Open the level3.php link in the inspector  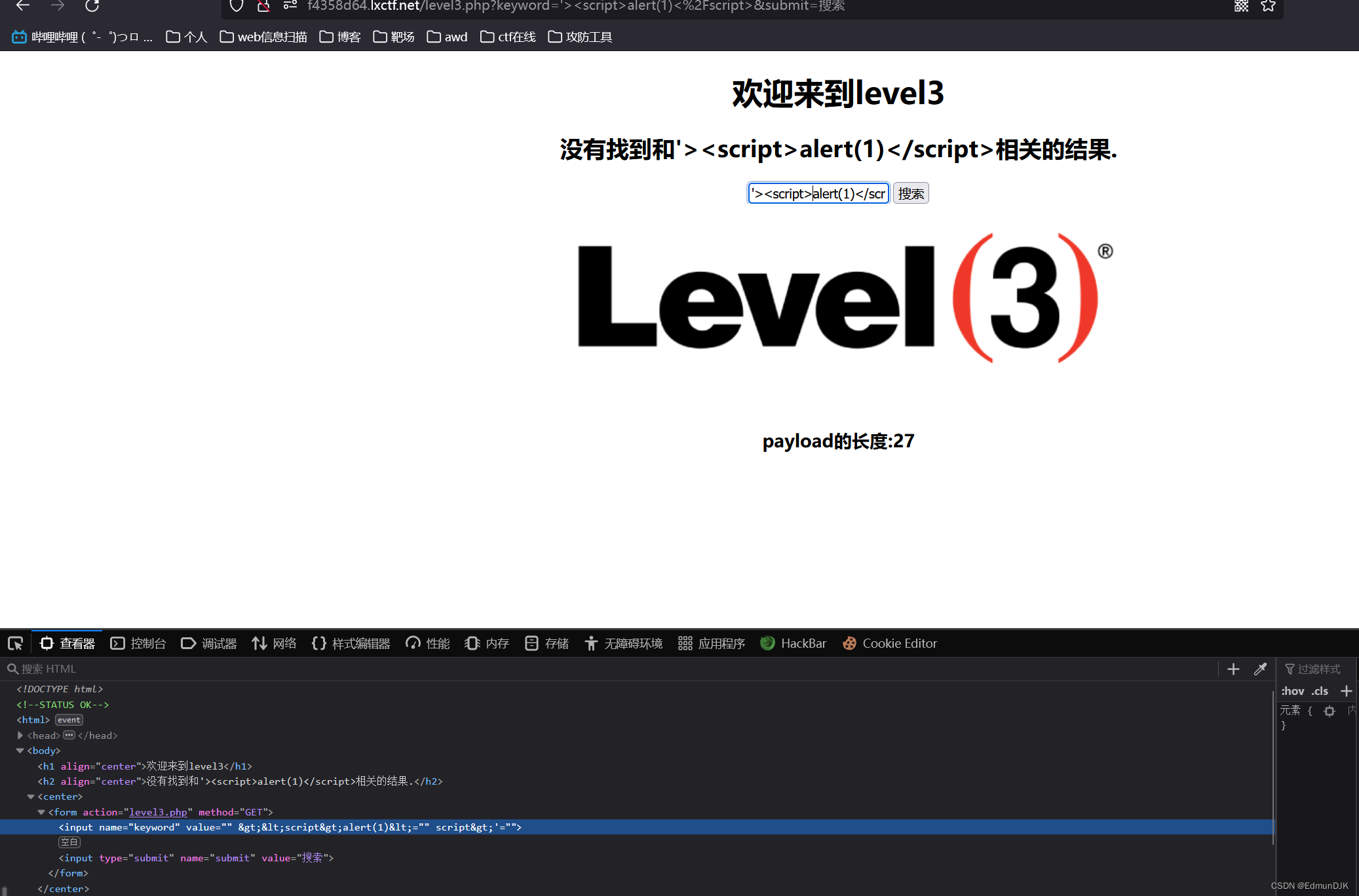(x=157, y=812)
